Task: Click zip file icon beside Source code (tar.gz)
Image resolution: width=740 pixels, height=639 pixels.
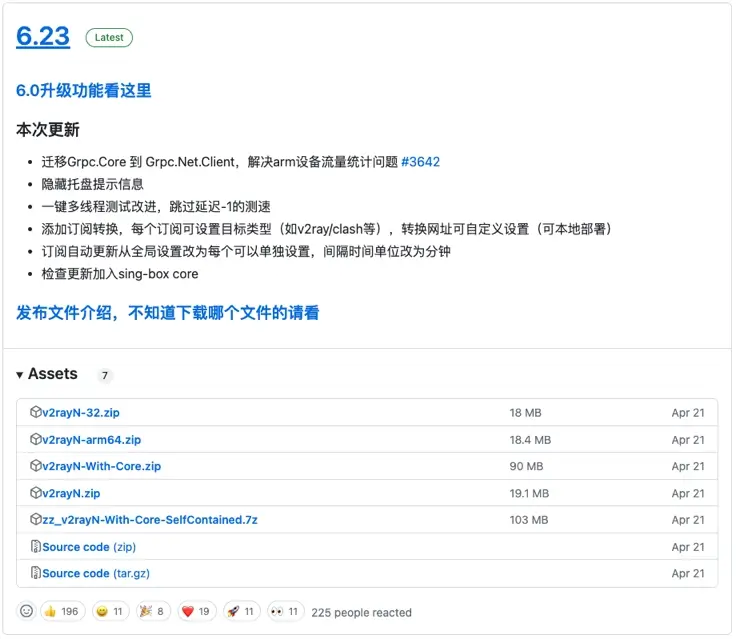Action: [35, 573]
